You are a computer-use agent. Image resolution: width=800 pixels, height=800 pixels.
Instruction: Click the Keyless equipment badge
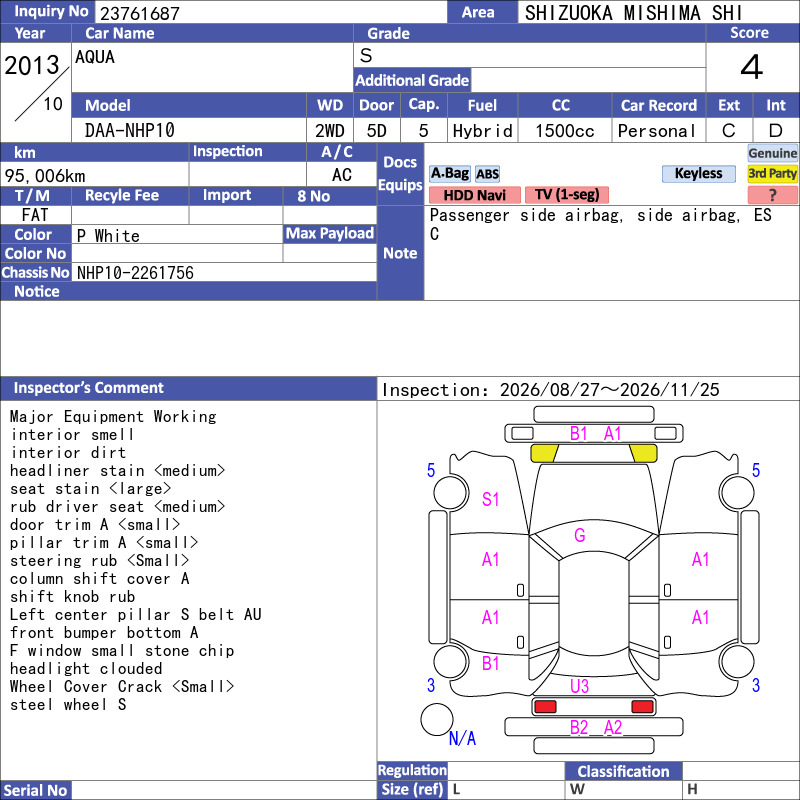pos(698,173)
